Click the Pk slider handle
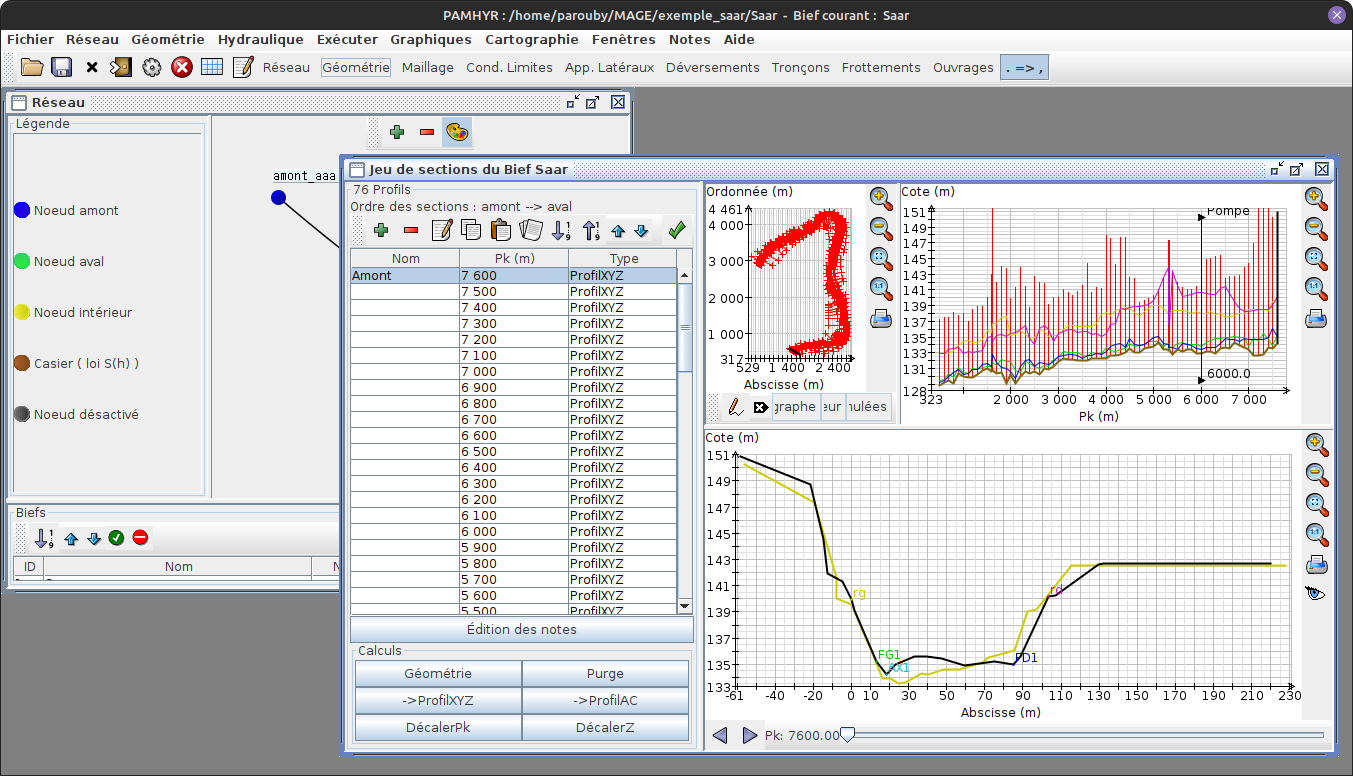 (848, 735)
